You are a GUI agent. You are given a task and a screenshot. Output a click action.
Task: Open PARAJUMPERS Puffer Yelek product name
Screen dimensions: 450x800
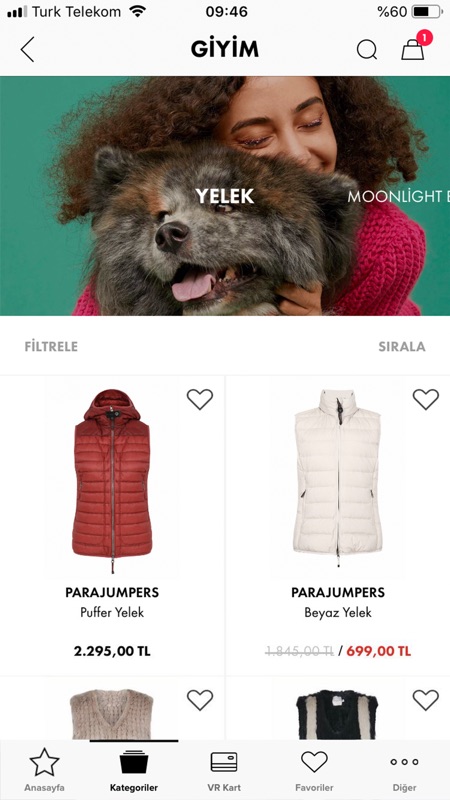(112, 603)
